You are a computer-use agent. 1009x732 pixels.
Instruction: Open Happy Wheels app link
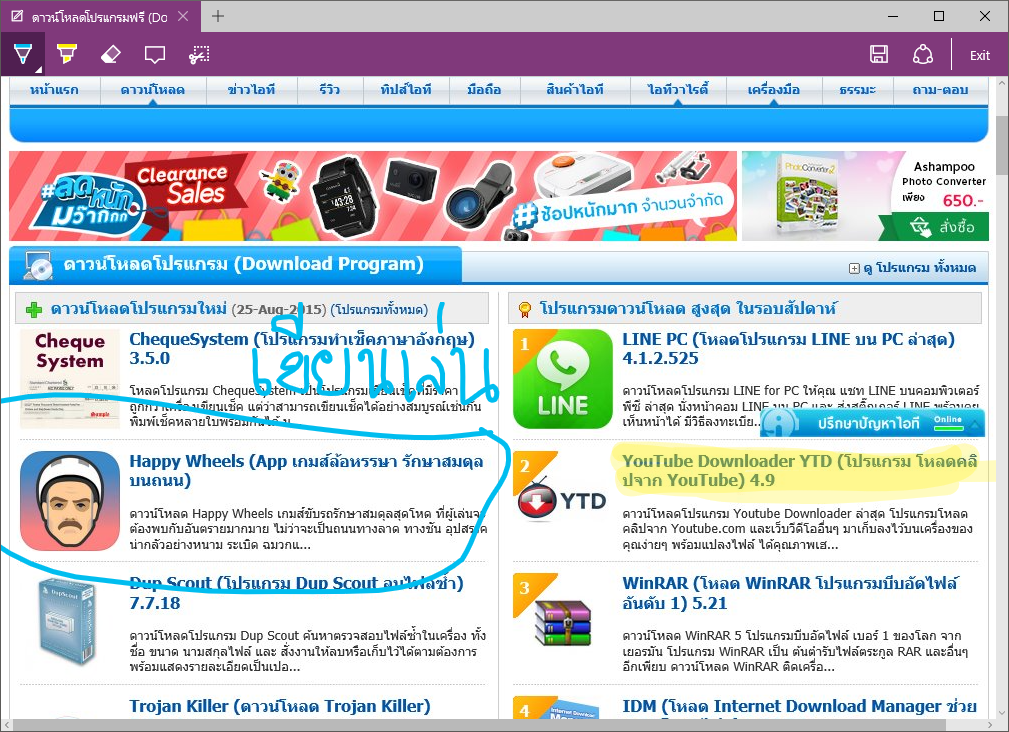click(306, 471)
